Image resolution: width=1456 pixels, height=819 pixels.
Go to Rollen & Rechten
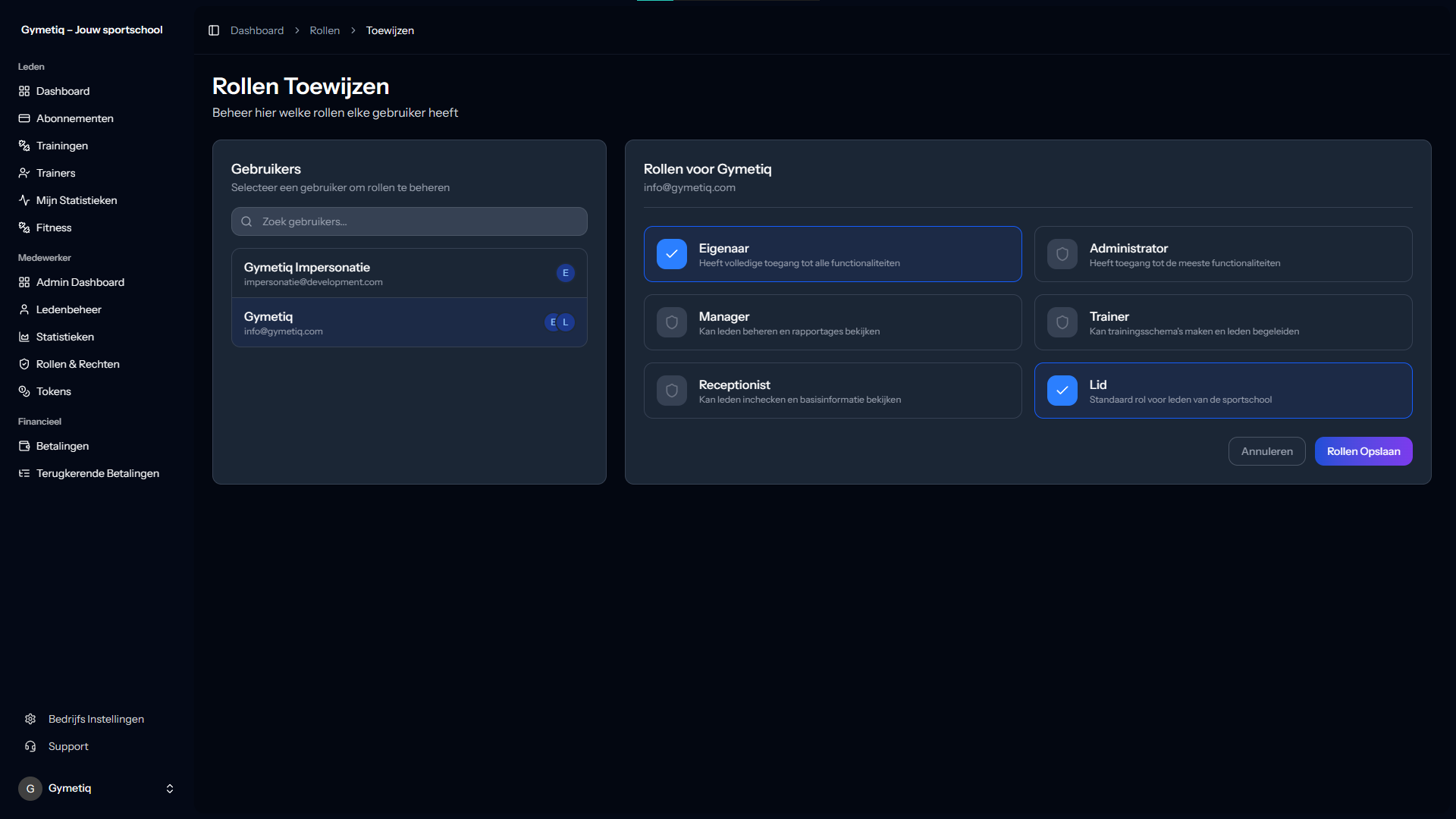(97, 364)
